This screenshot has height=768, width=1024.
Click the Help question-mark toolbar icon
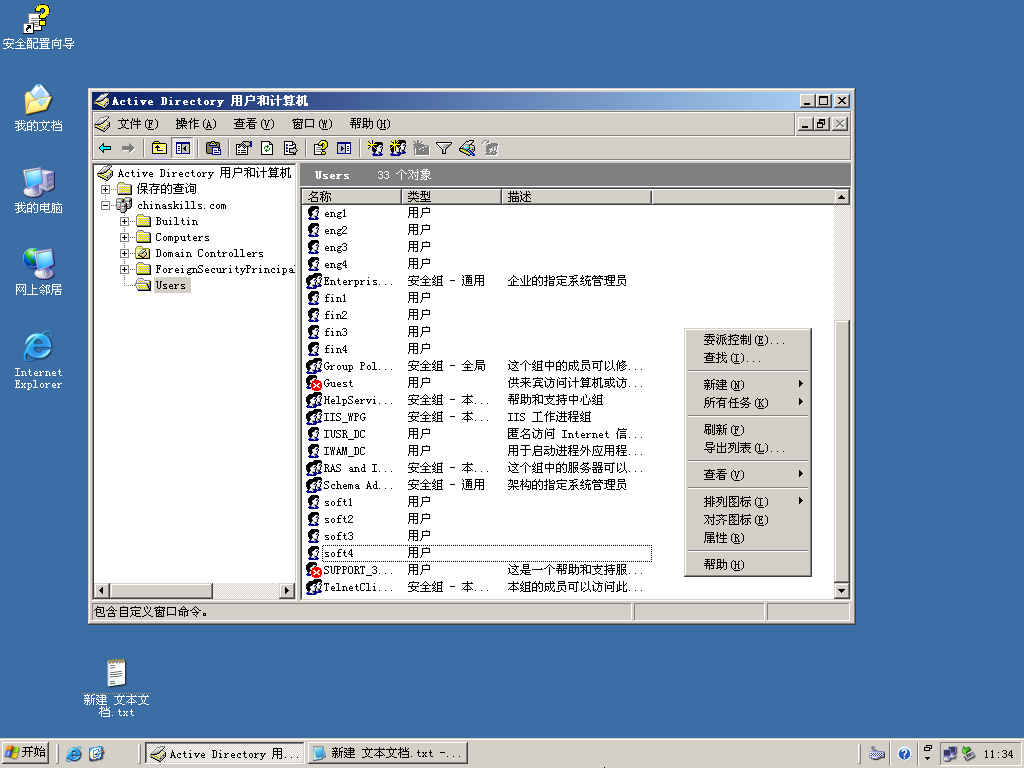pos(320,148)
